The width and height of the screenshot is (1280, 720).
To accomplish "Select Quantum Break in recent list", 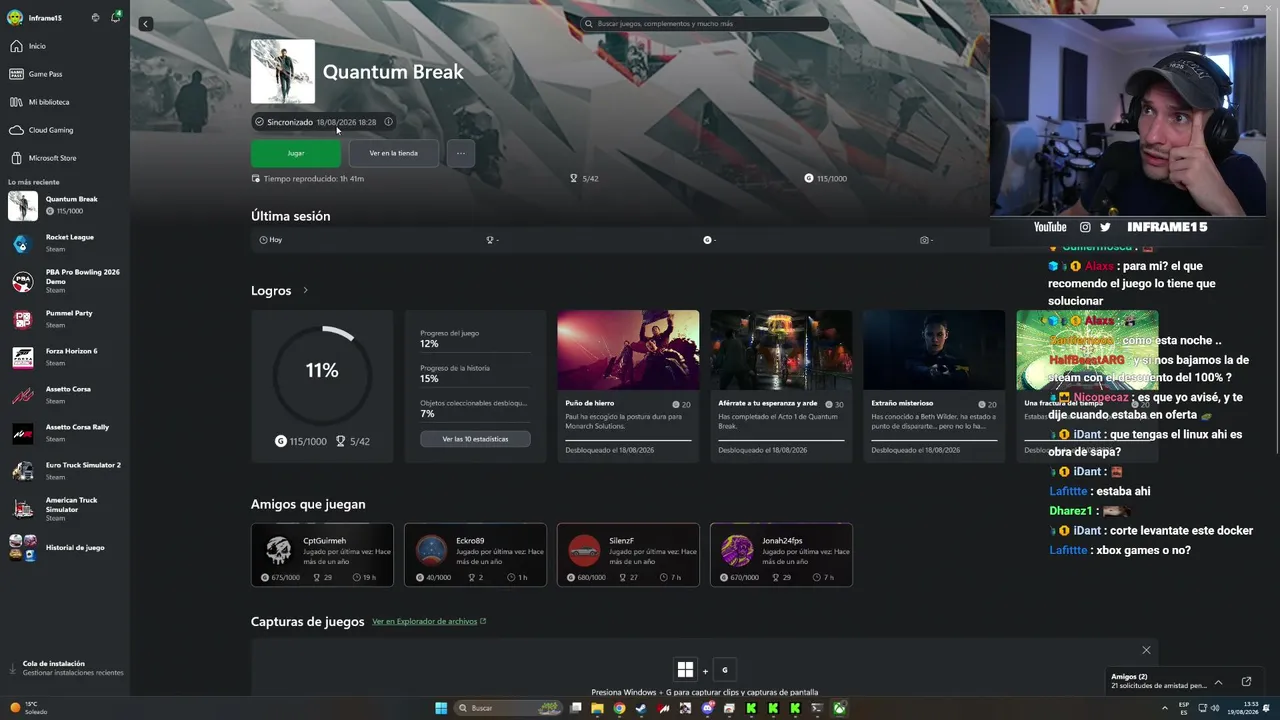I will [65, 205].
